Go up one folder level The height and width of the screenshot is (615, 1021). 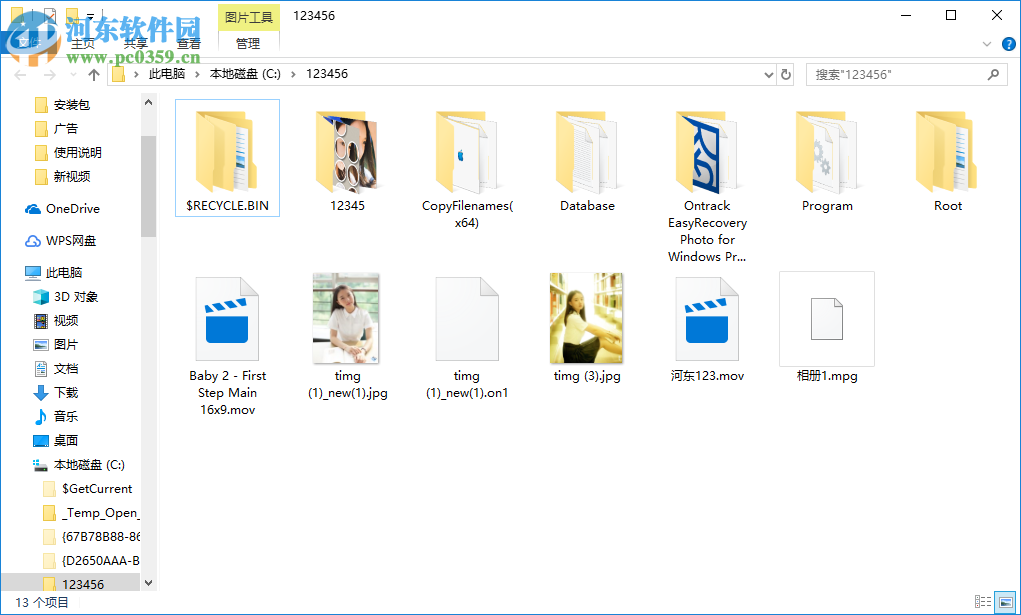(94, 75)
